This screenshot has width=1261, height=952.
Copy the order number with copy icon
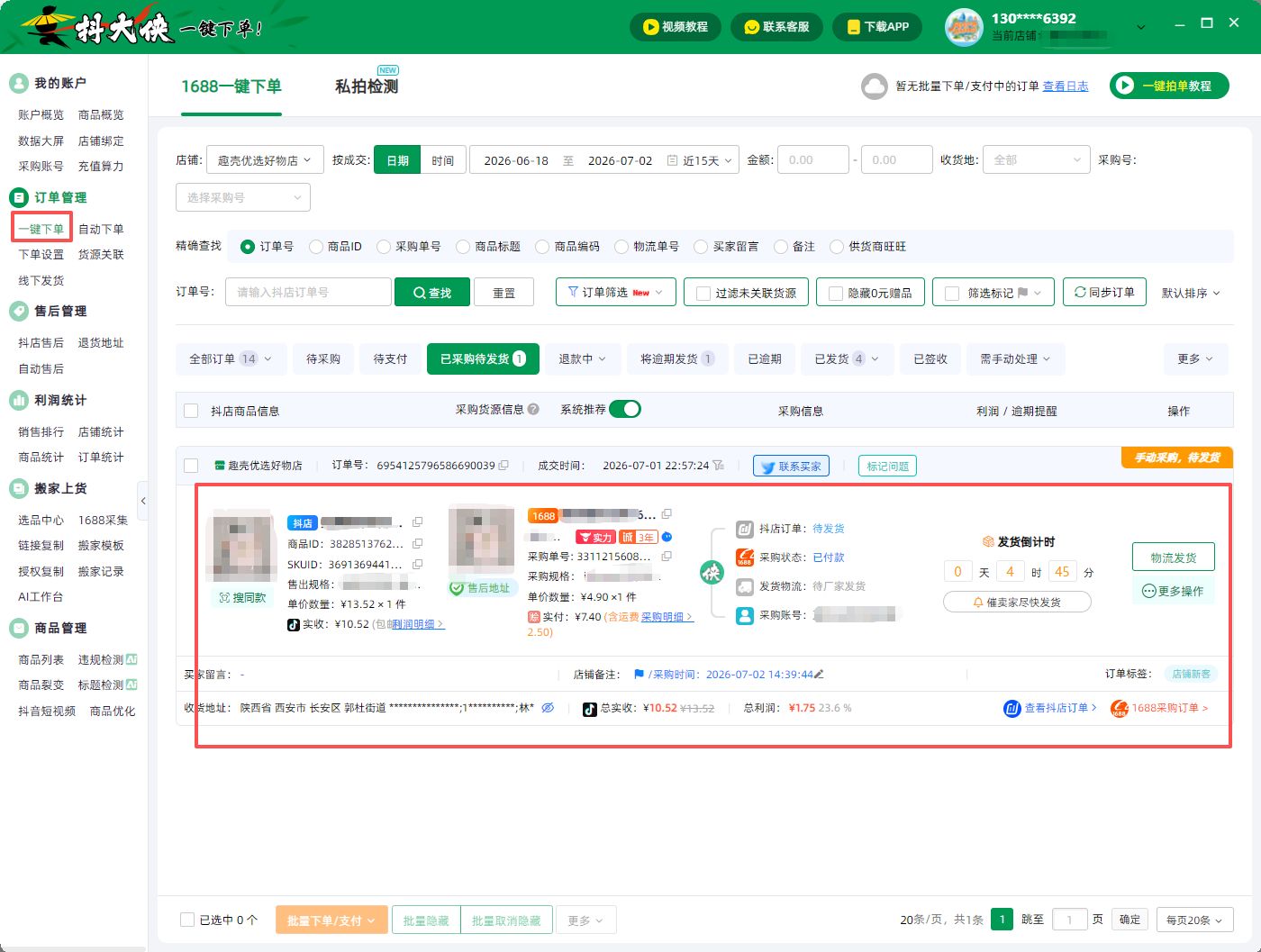pos(503,466)
